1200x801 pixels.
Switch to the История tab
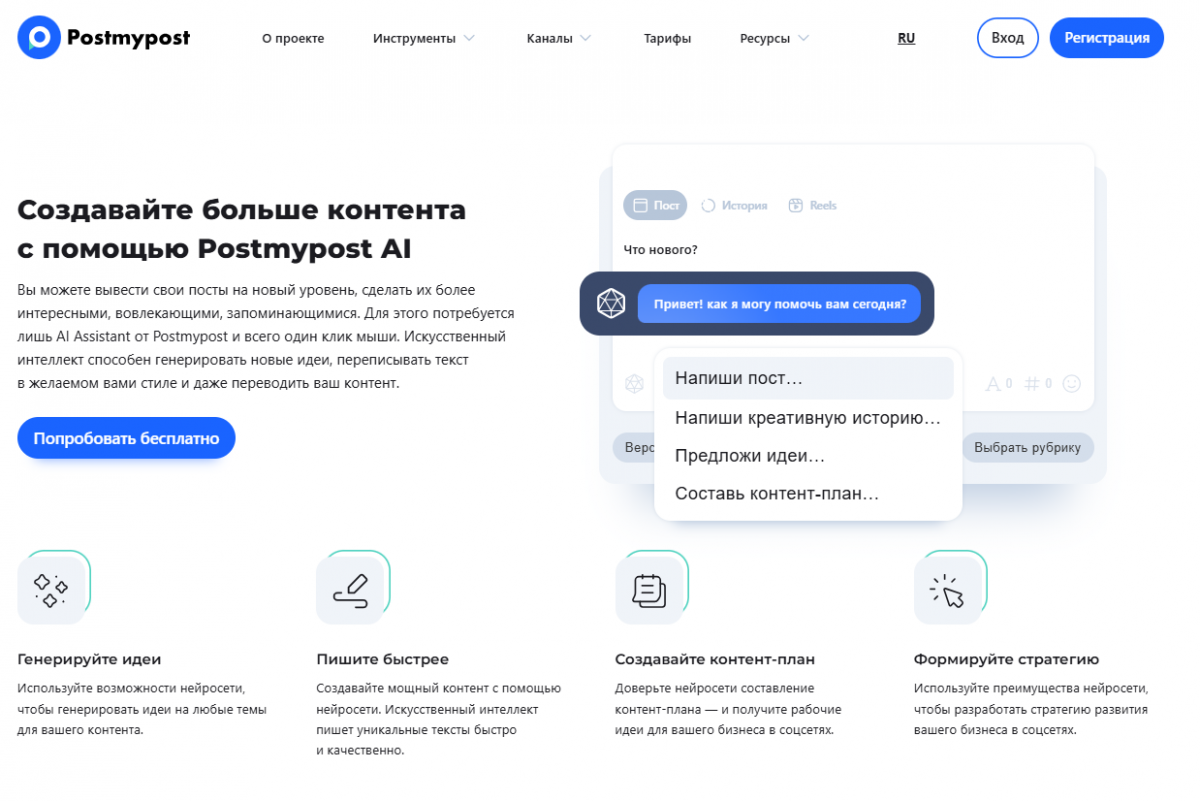[734, 205]
